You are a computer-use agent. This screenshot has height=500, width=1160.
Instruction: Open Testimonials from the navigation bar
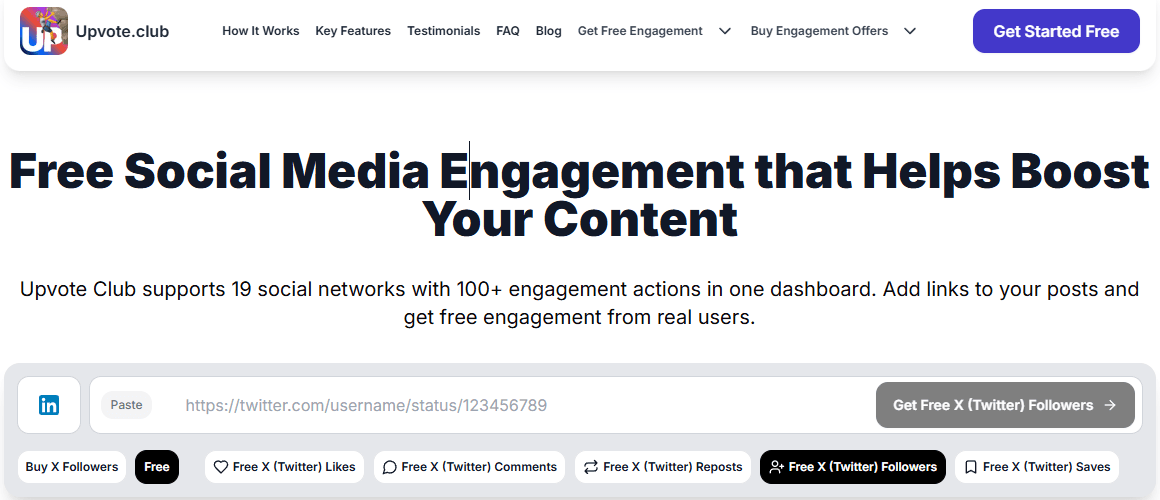(x=443, y=31)
